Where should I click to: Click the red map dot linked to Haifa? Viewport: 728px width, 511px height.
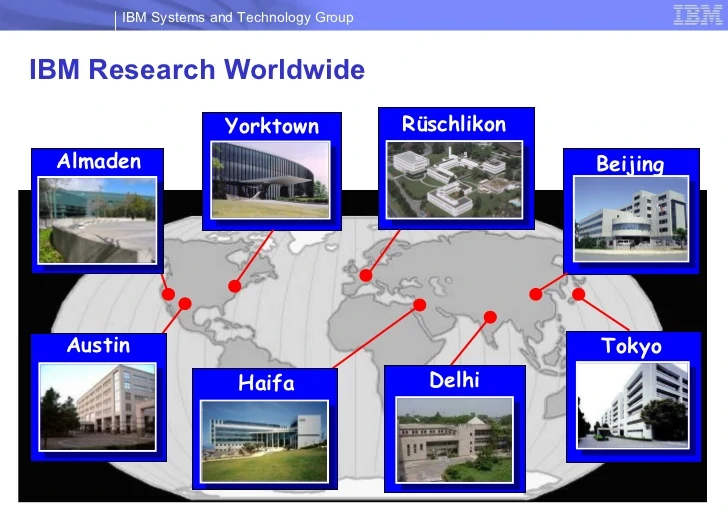[x=420, y=304]
